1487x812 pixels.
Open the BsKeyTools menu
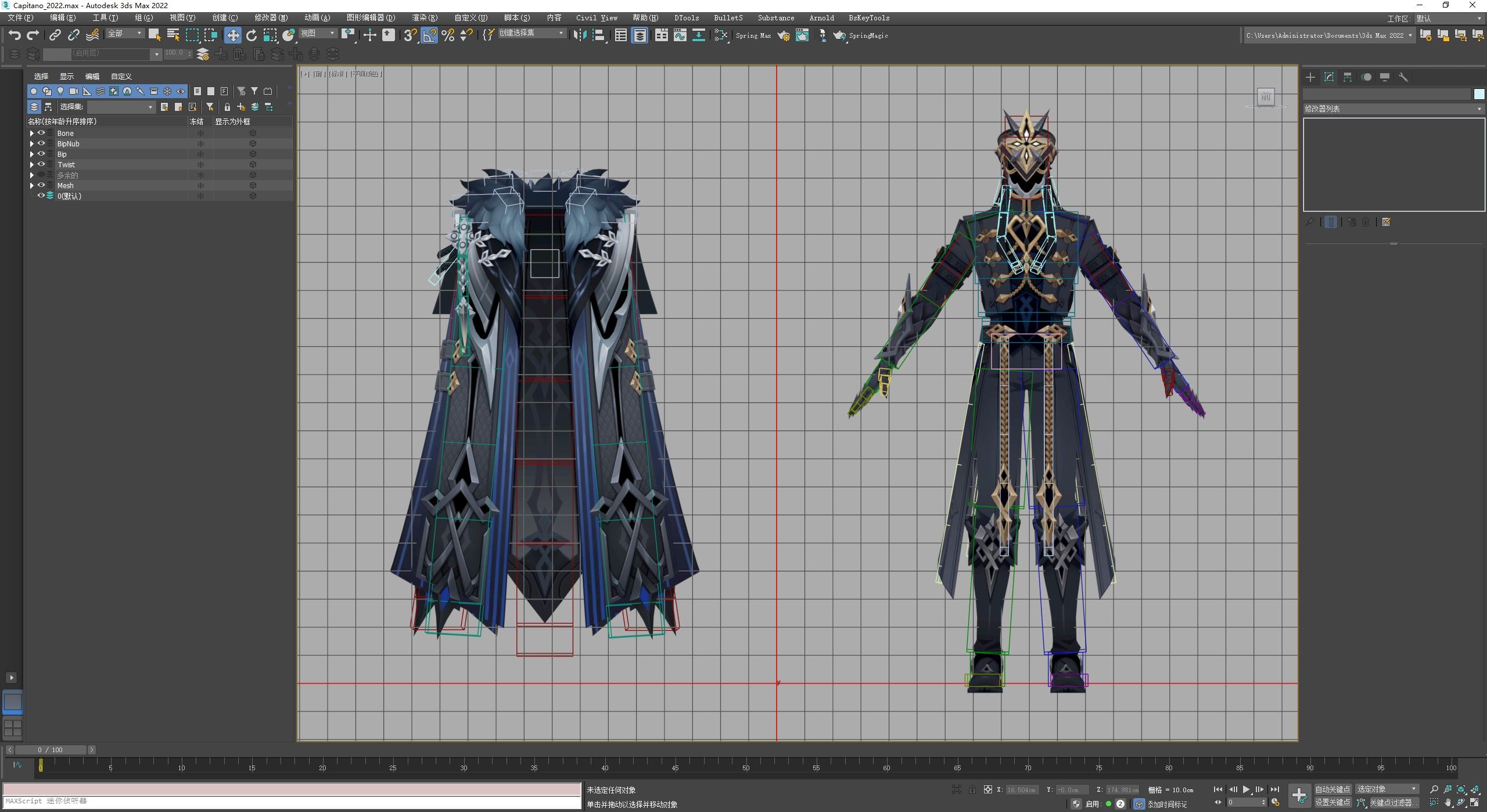pos(869,18)
